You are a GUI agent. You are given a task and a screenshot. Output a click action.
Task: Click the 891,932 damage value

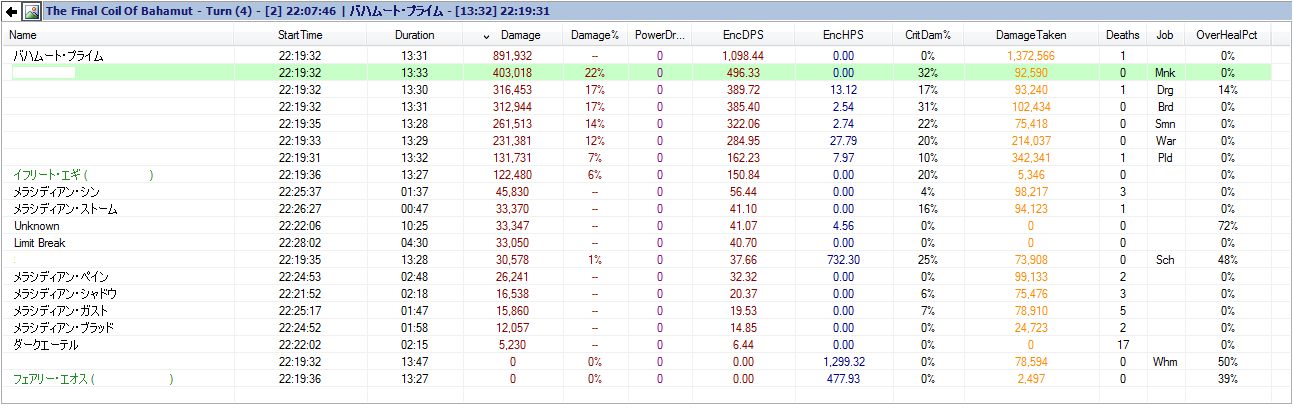coord(512,56)
